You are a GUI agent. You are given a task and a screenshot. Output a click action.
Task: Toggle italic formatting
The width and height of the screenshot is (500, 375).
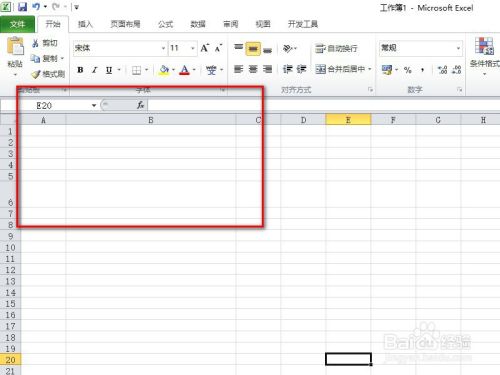point(95,70)
